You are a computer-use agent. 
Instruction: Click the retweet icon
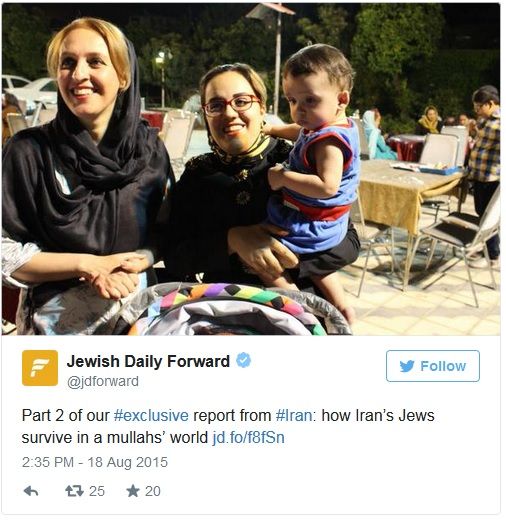[x=74, y=491]
